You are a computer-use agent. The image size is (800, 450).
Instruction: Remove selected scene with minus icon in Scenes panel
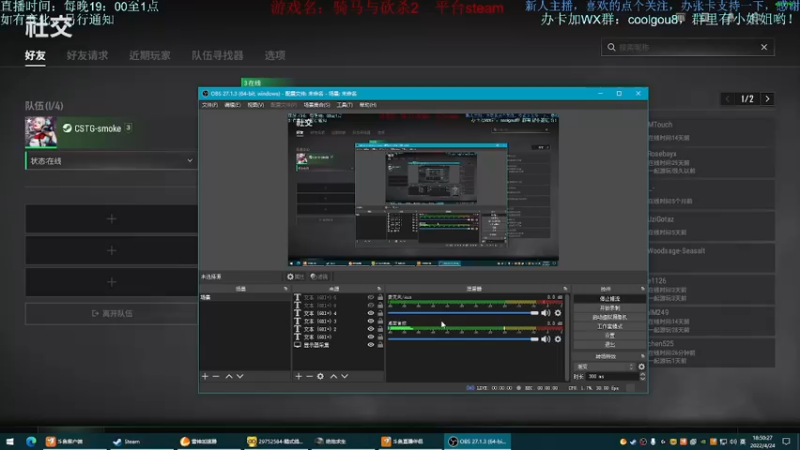(x=216, y=377)
